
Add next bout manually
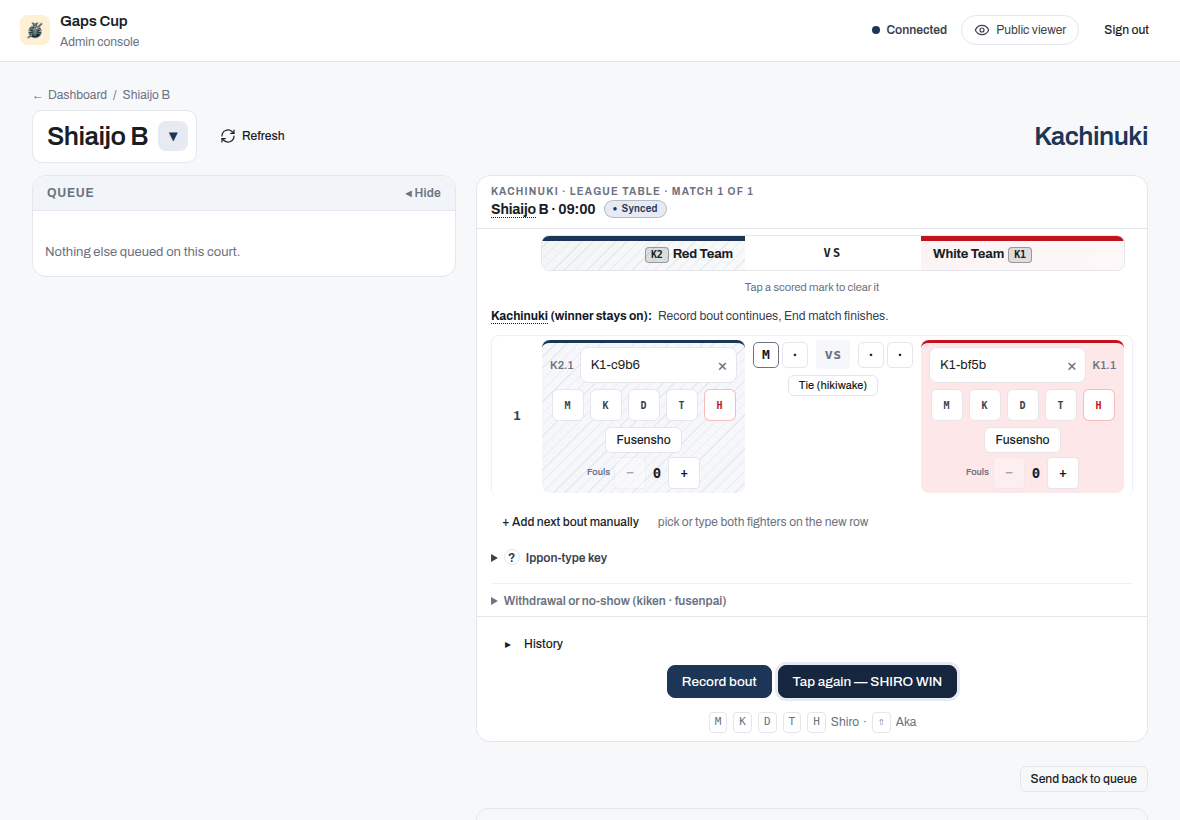click(570, 522)
